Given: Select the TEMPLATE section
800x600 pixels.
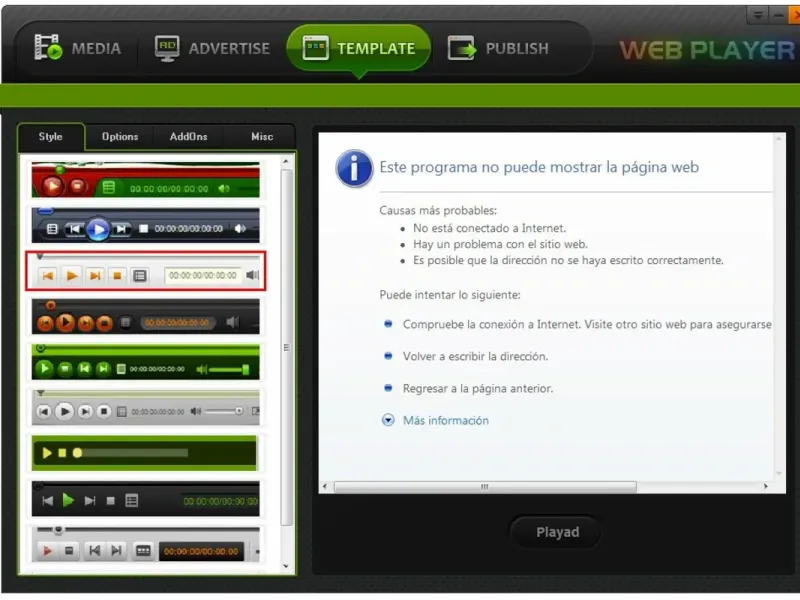Looking at the screenshot, I should [359, 48].
